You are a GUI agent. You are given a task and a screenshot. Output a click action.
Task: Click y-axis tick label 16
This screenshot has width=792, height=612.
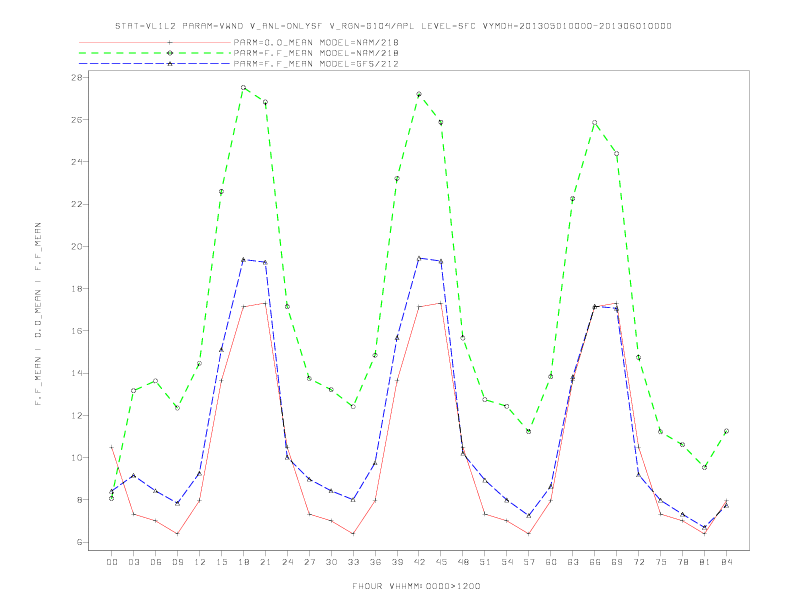pos(77,331)
